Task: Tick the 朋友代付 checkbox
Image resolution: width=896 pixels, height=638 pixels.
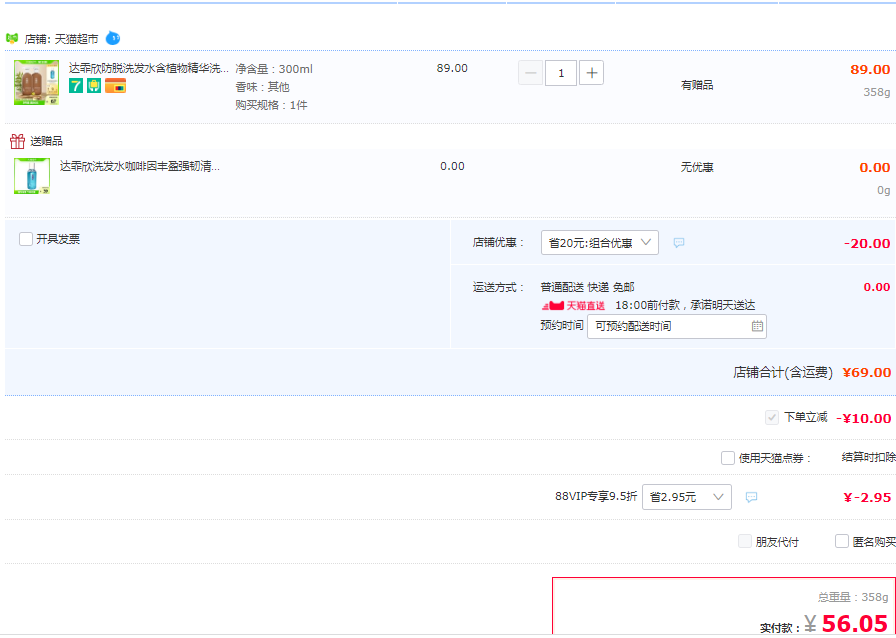Action: (x=745, y=541)
